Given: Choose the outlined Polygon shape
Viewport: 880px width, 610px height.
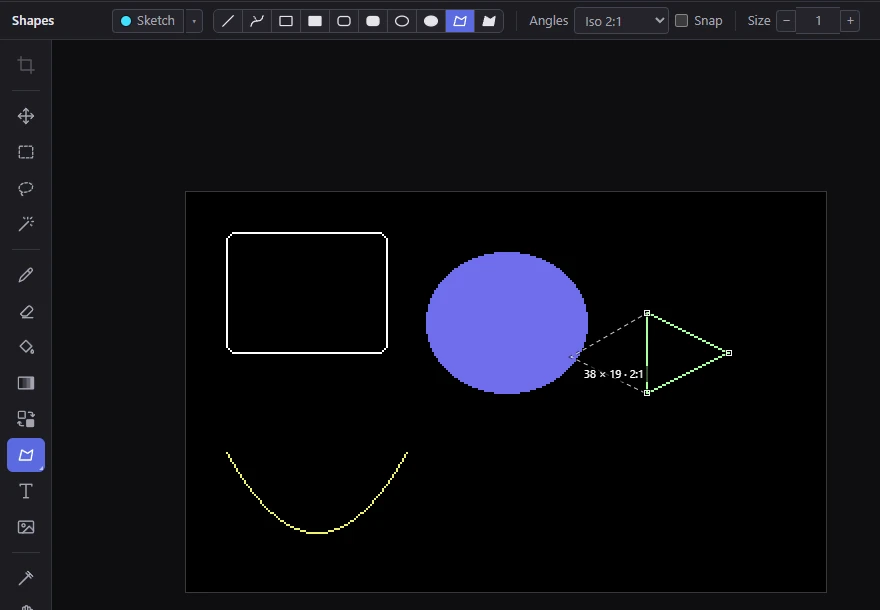Looking at the screenshot, I should (460, 21).
